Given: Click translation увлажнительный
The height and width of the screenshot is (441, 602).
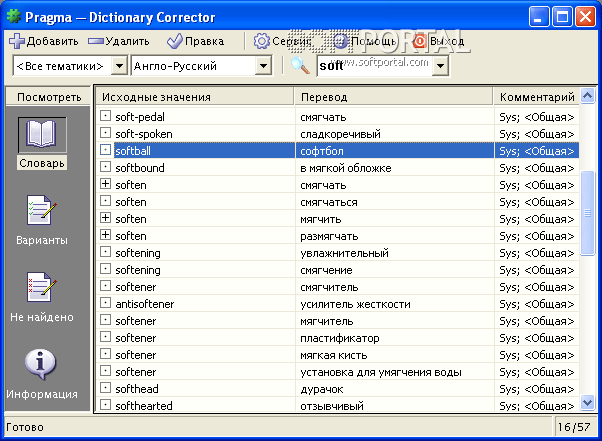Looking at the screenshot, I should pyautogui.click(x=344, y=253).
